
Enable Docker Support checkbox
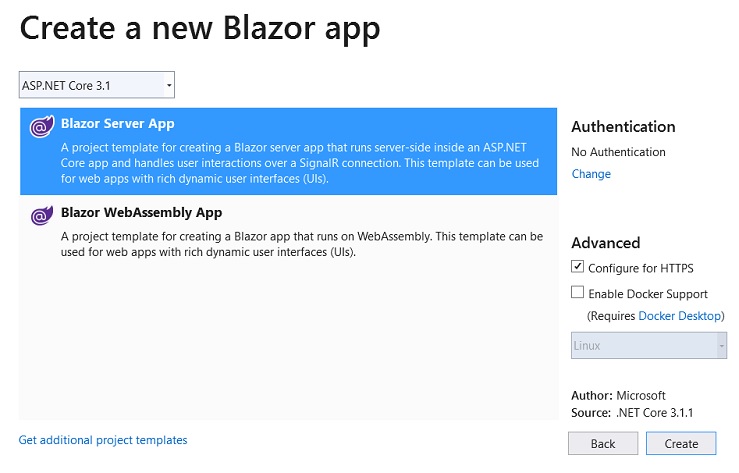point(577,293)
